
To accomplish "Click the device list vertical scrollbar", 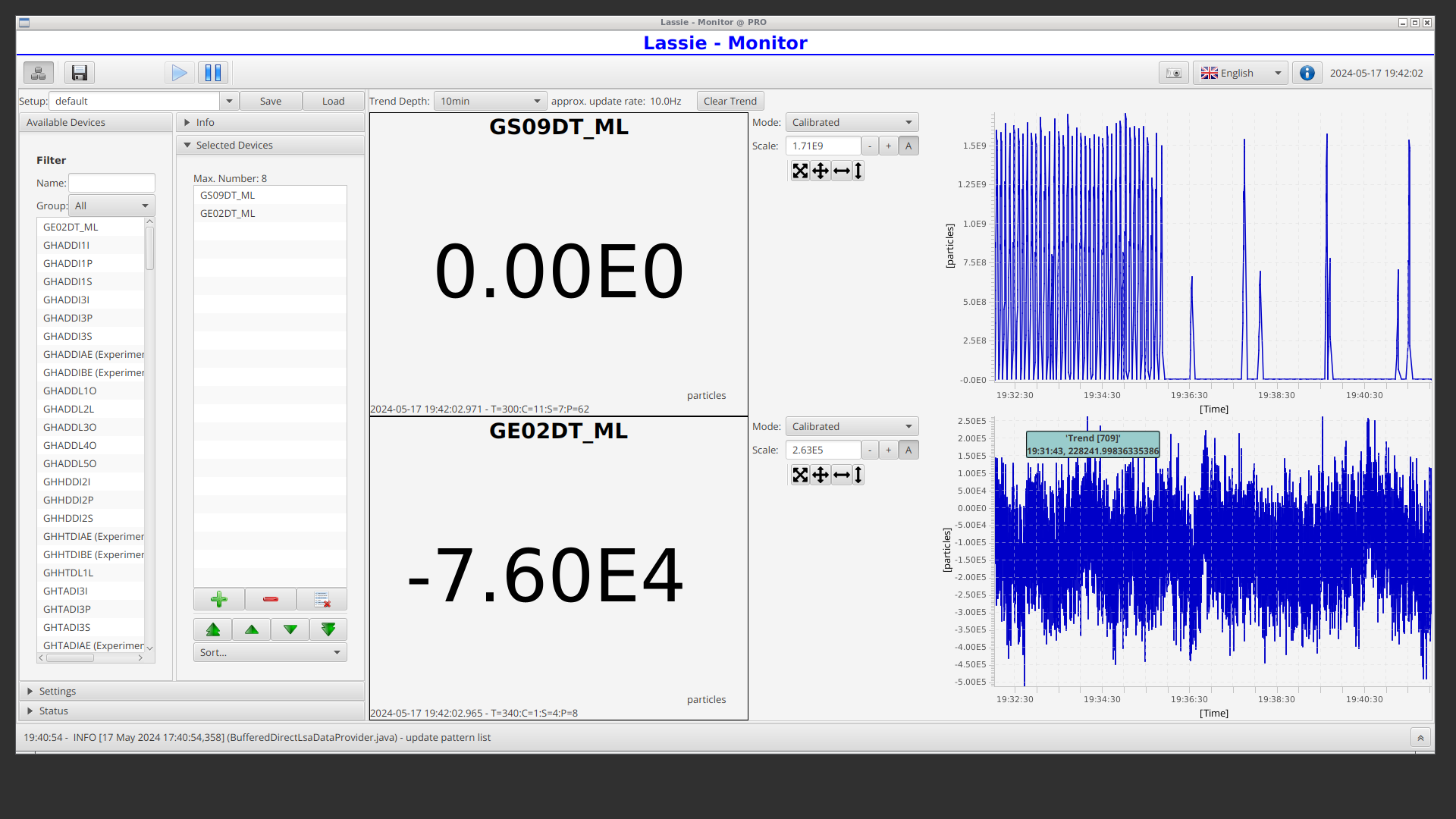I will [149, 435].
